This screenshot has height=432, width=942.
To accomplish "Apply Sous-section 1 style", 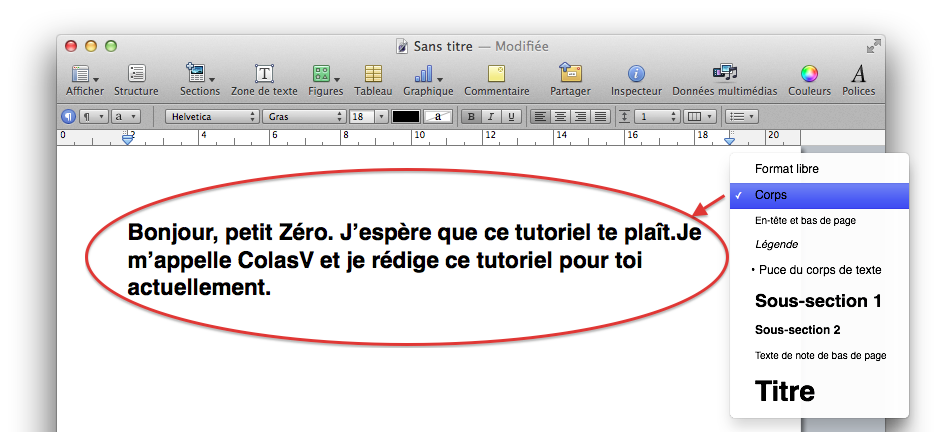I will [819, 300].
